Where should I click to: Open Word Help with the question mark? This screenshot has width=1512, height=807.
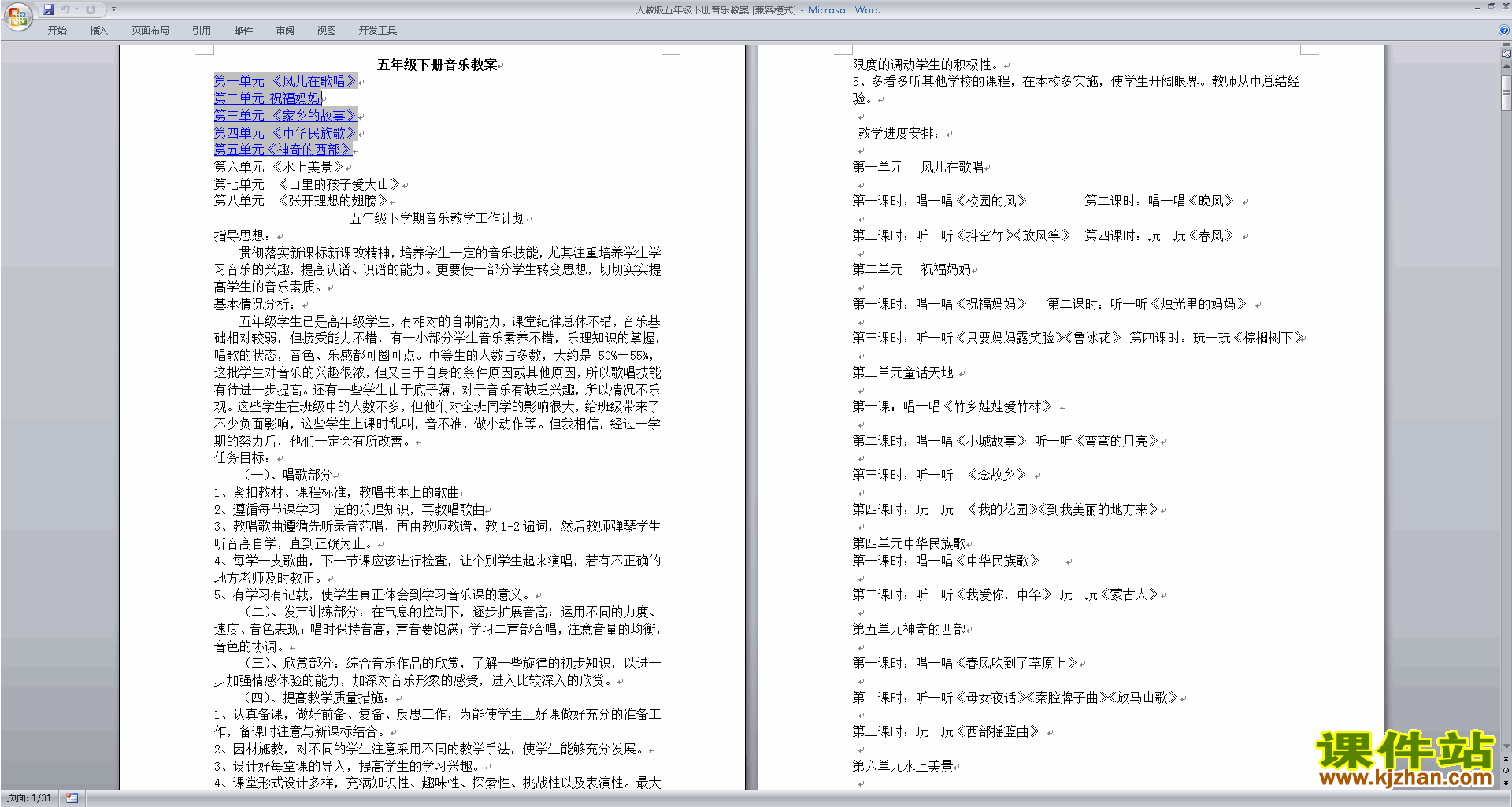click(1504, 31)
